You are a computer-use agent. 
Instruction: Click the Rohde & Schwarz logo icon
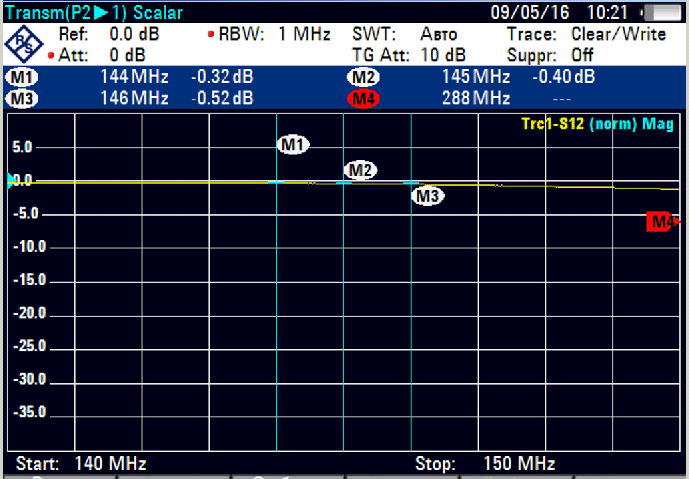(22, 44)
